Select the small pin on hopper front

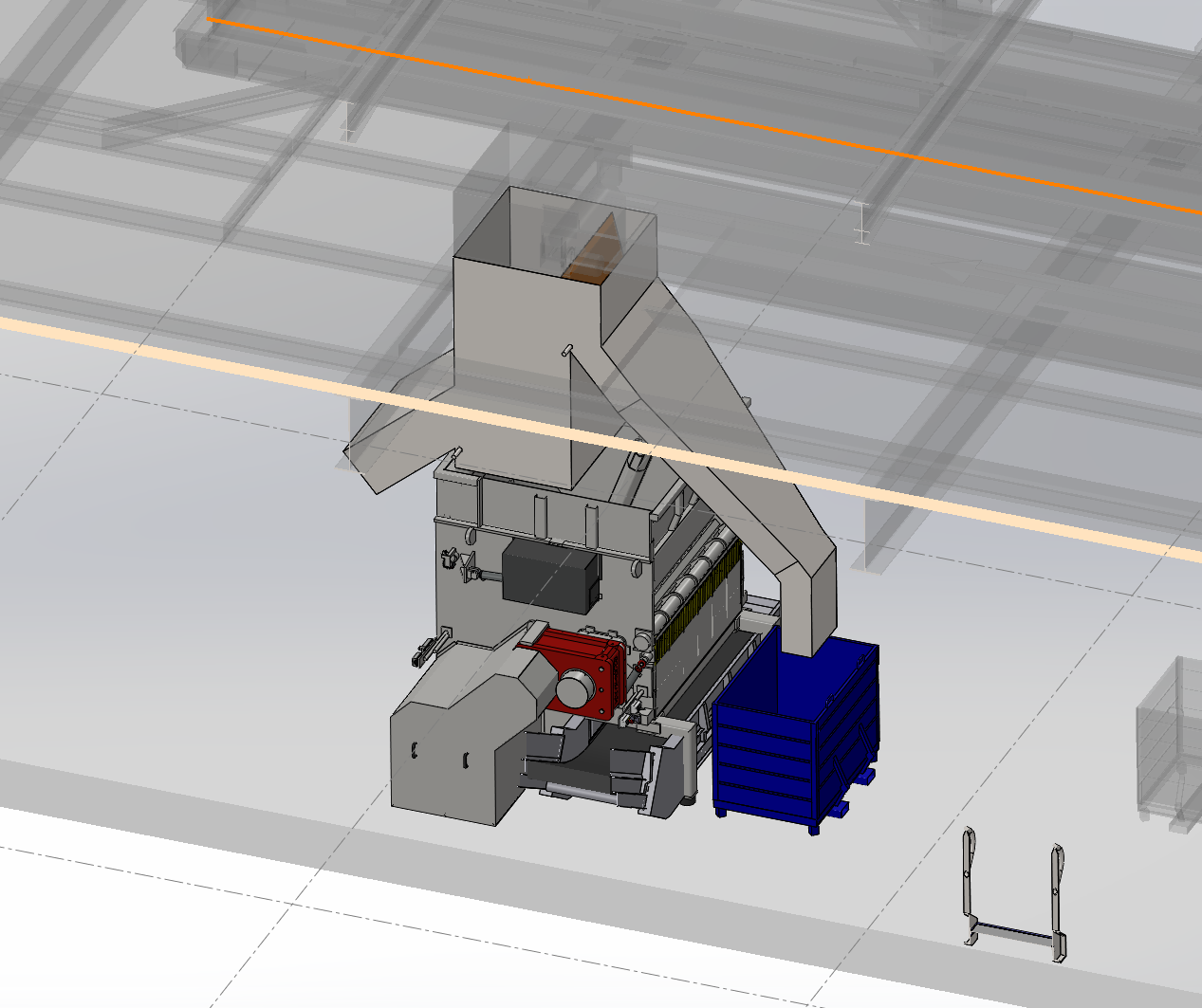point(566,350)
